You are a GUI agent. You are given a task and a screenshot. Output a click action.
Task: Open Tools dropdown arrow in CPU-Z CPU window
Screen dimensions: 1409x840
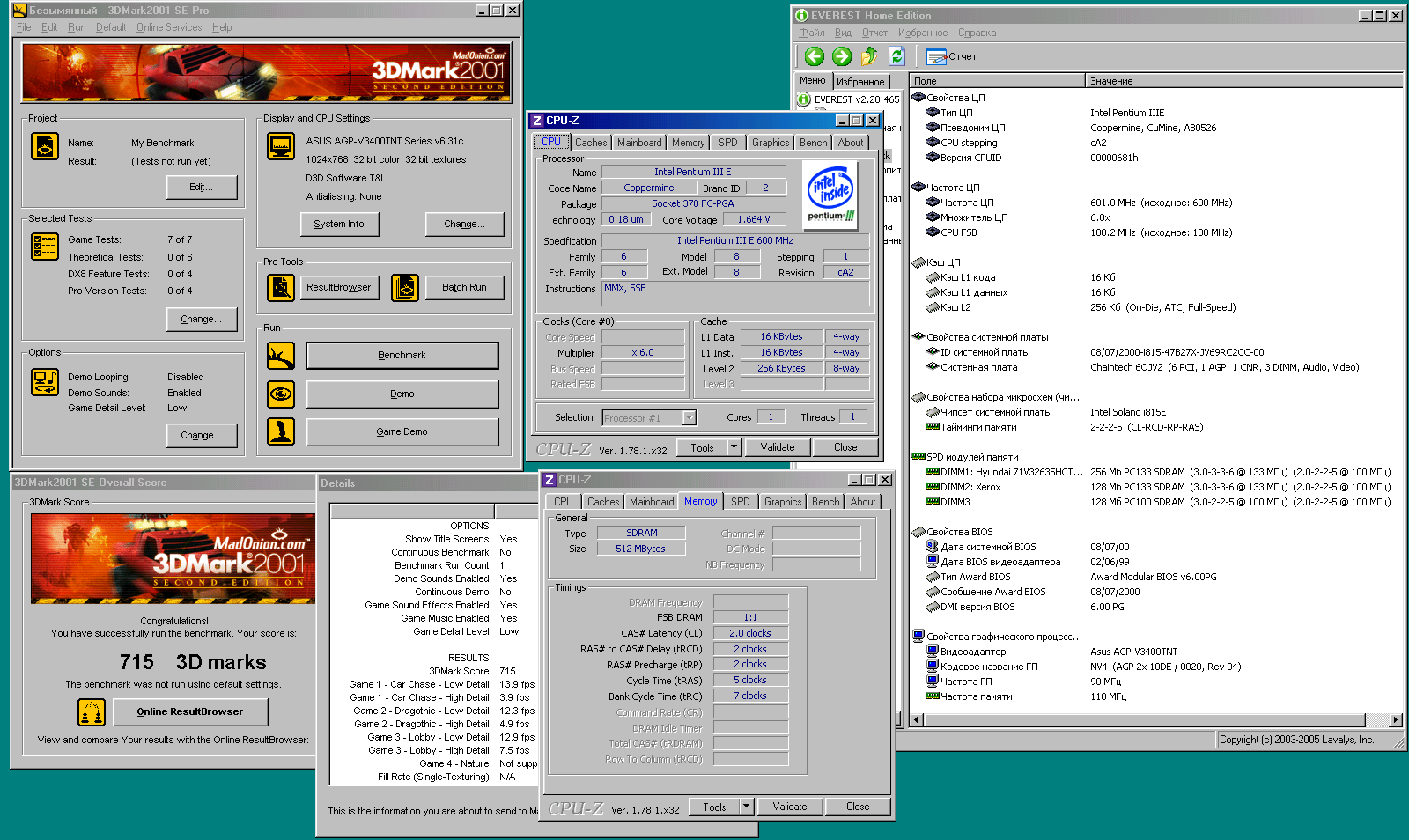[734, 447]
